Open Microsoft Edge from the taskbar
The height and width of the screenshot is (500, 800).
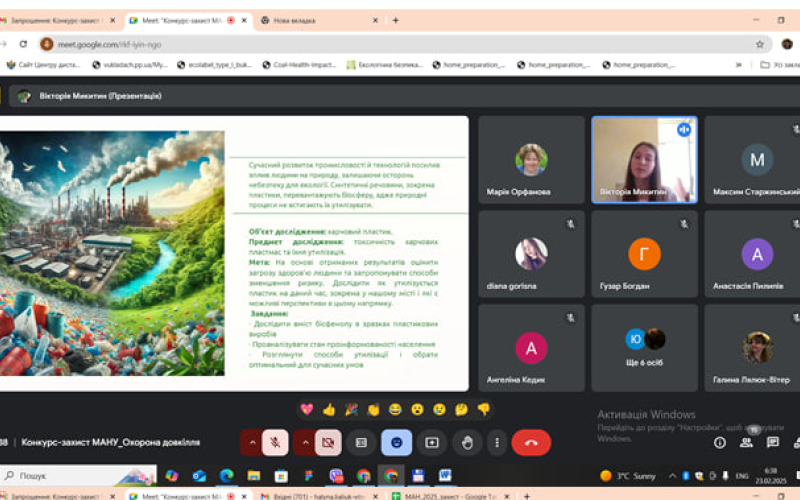pyautogui.click(x=227, y=476)
